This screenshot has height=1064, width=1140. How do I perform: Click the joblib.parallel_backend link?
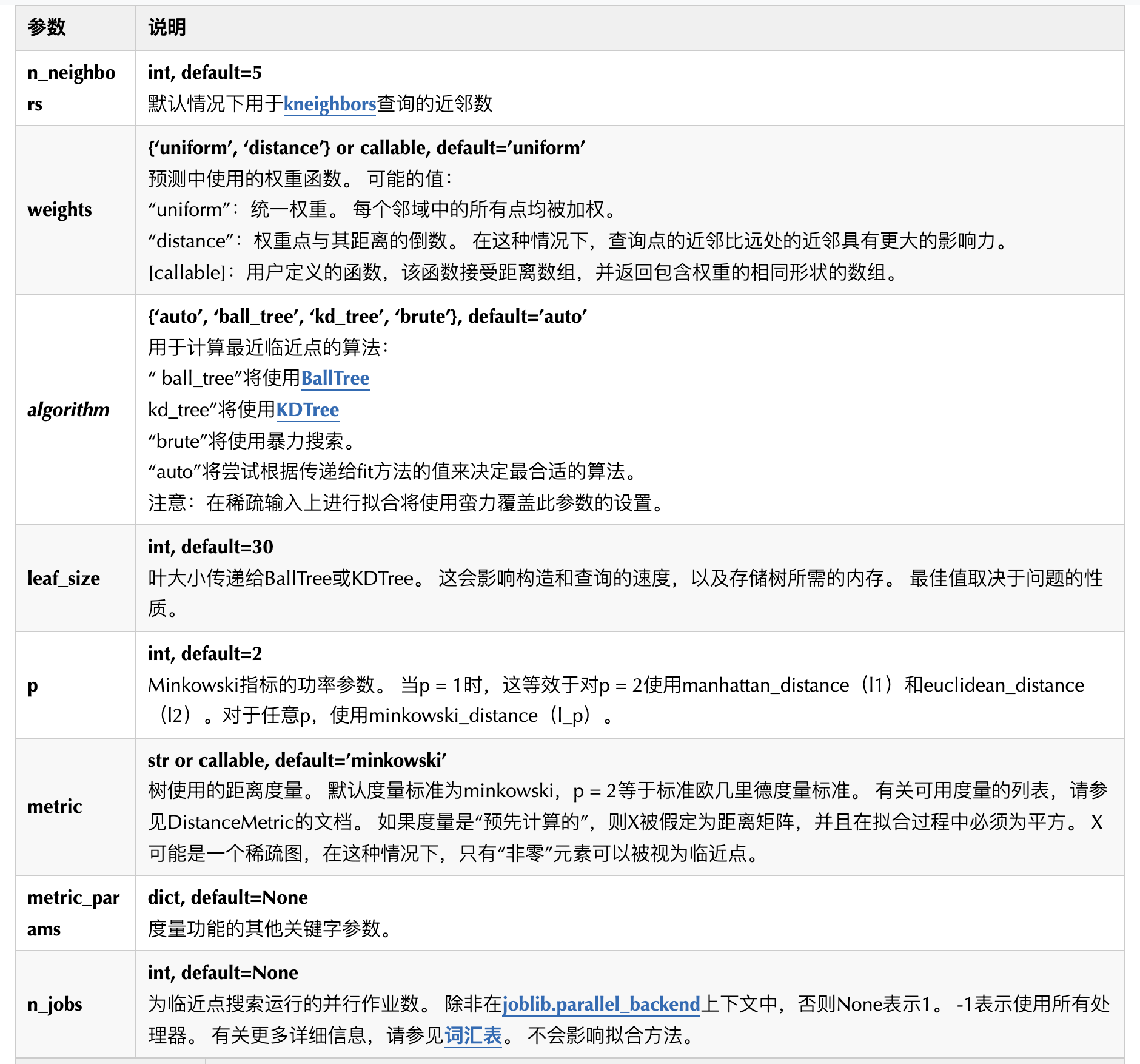601,1004
